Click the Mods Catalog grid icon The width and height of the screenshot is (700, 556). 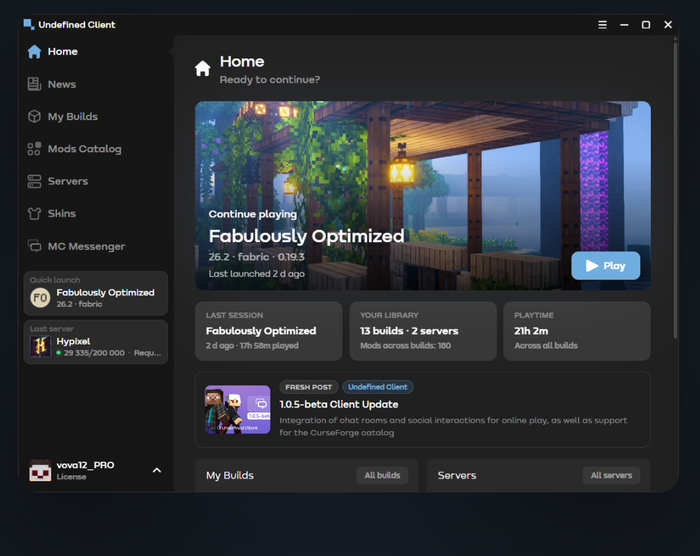click(x=34, y=149)
